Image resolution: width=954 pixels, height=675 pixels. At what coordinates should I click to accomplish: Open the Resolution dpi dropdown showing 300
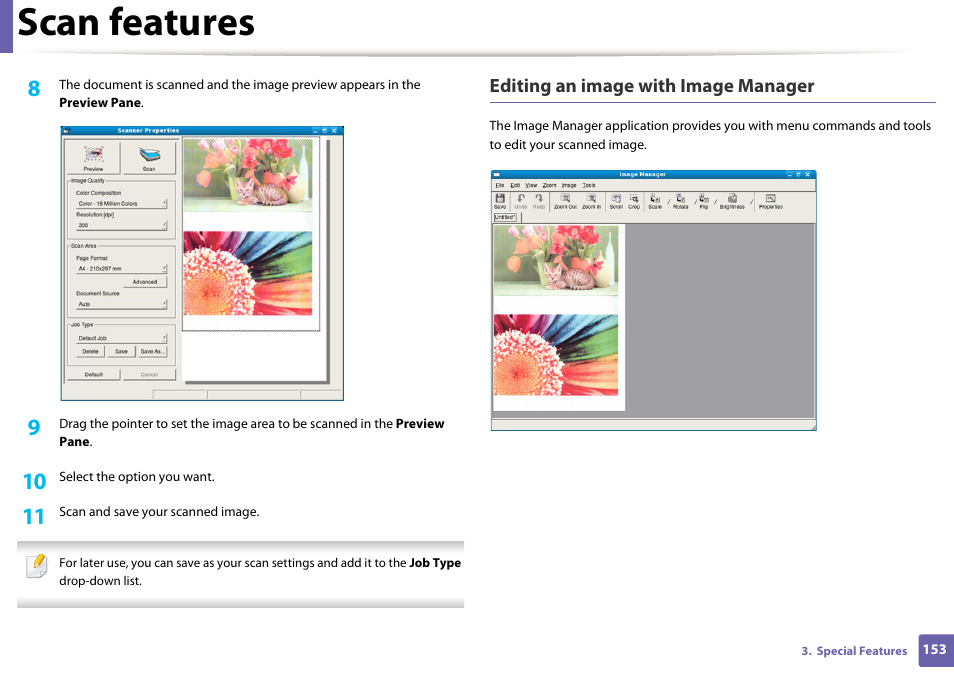click(122, 225)
